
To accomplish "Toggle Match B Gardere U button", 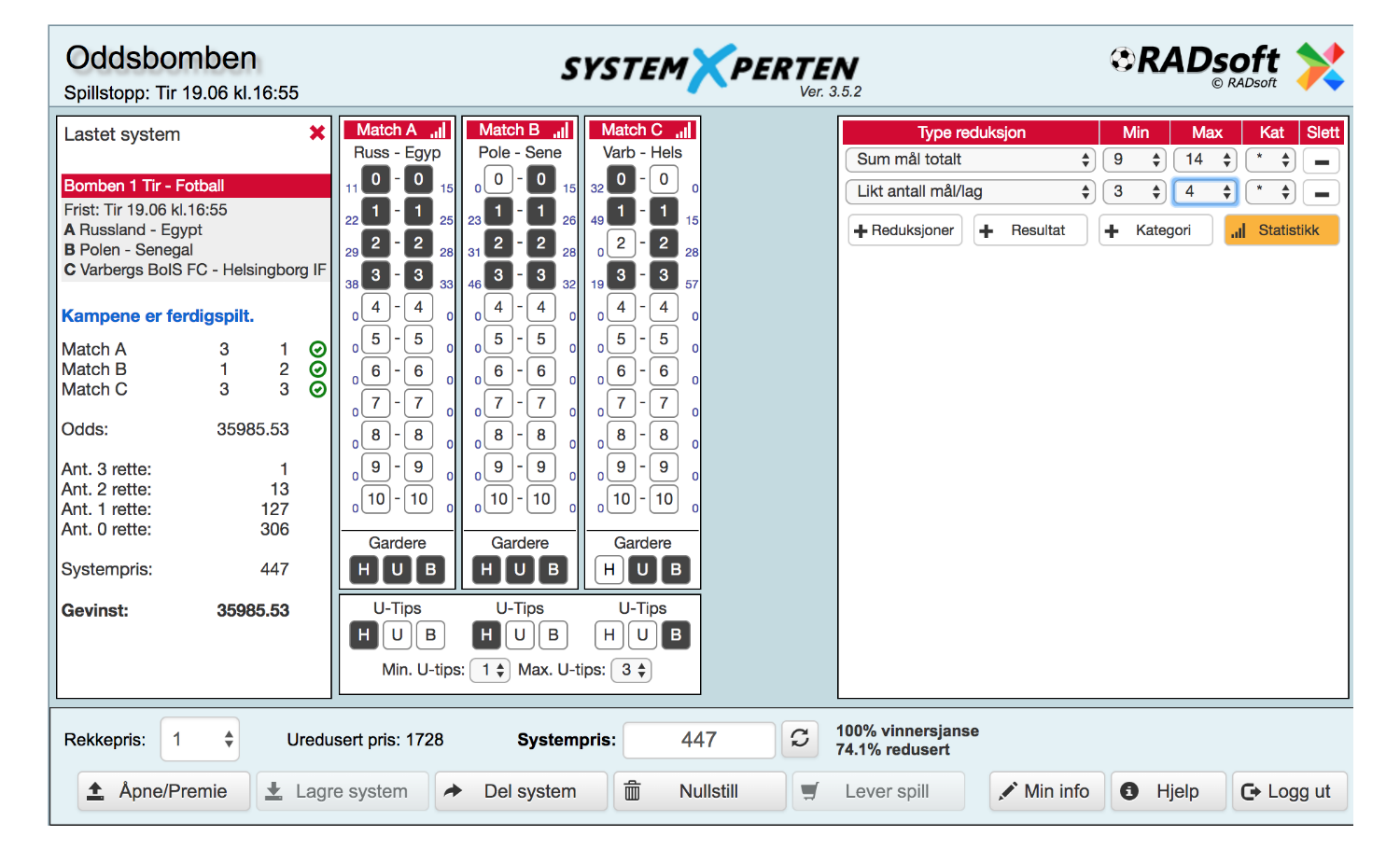I will 520,570.
